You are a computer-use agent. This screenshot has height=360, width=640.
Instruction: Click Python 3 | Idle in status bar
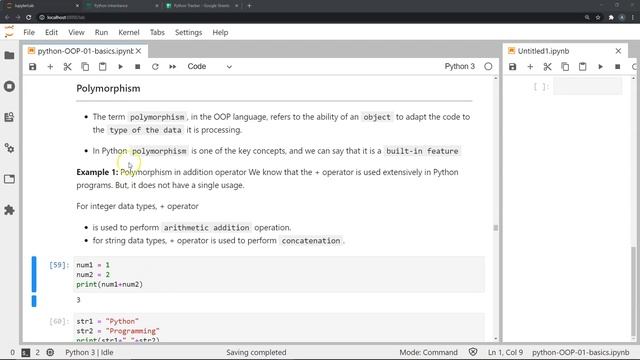pyautogui.click(x=89, y=352)
